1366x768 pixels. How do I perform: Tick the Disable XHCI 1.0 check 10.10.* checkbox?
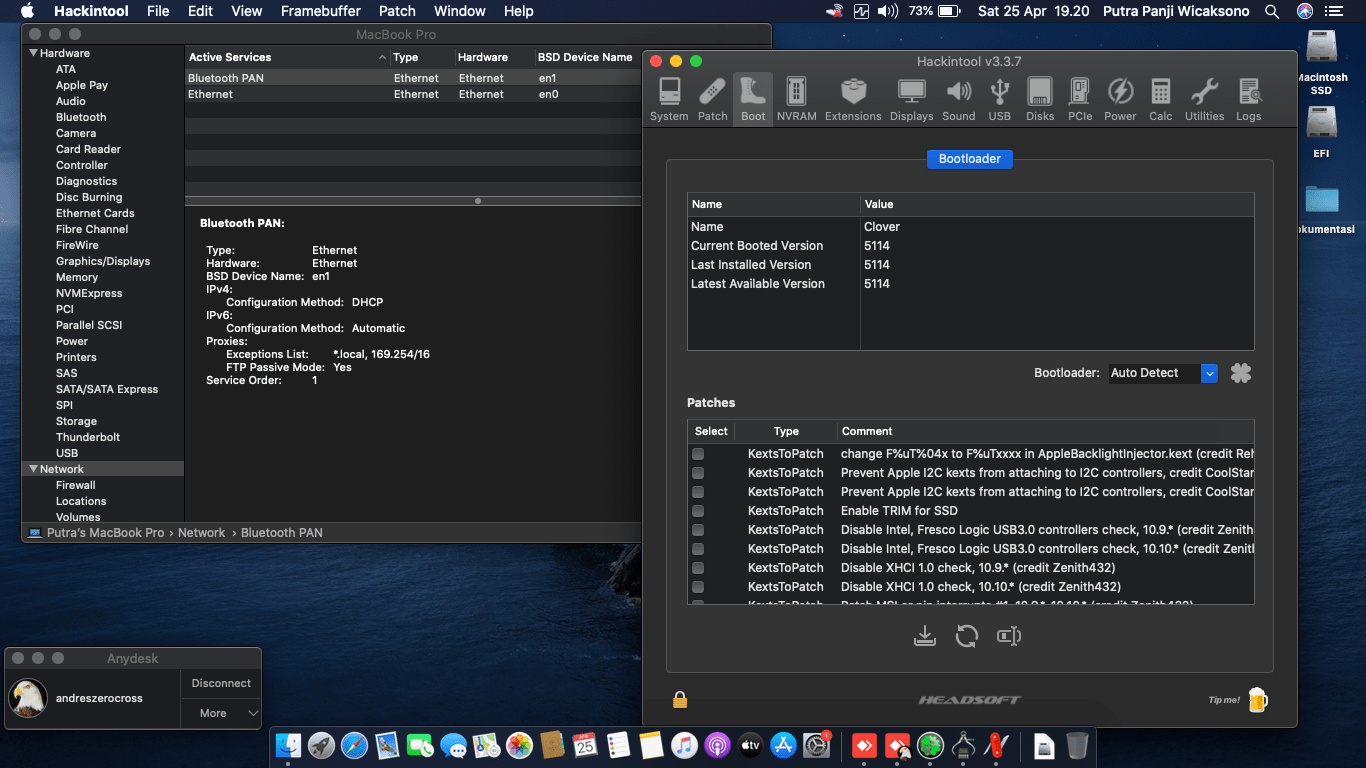point(698,587)
